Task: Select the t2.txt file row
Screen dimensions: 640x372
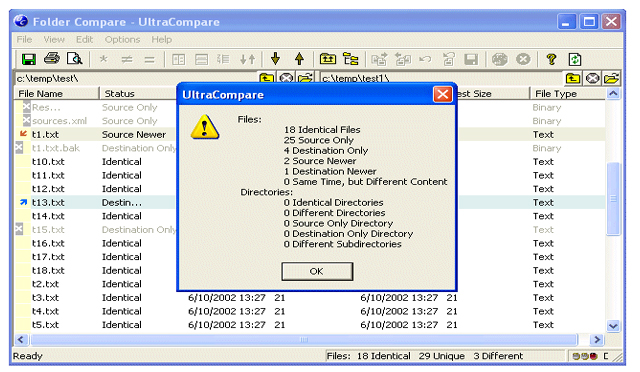Action: [x=310, y=284]
